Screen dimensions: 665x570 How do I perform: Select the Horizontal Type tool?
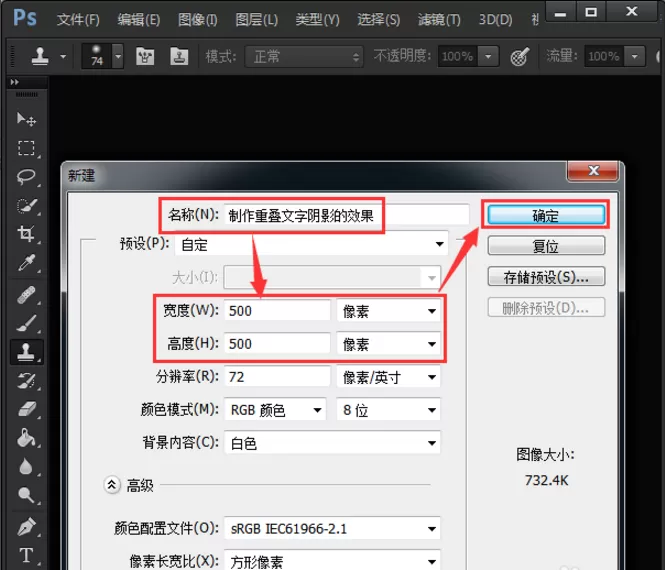pyautogui.click(x=26, y=555)
